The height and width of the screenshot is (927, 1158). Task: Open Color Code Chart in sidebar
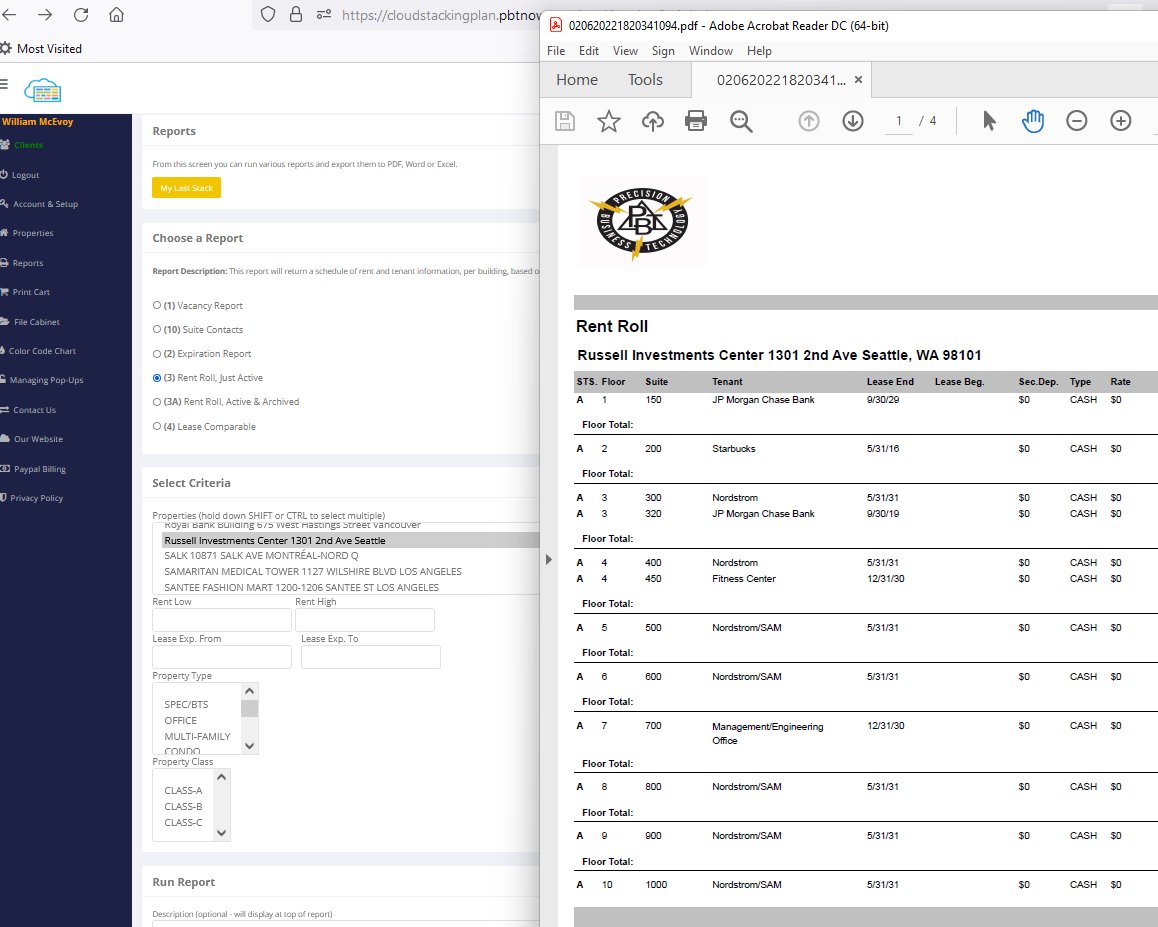coord(42,351)
